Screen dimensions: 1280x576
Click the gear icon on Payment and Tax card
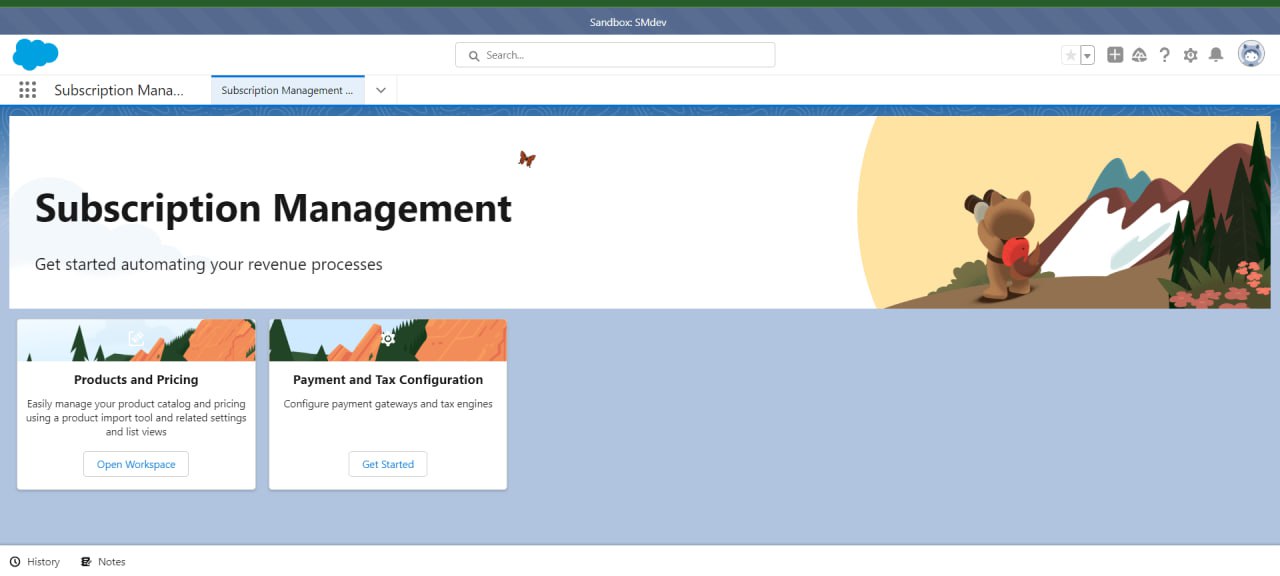point(388,338)
